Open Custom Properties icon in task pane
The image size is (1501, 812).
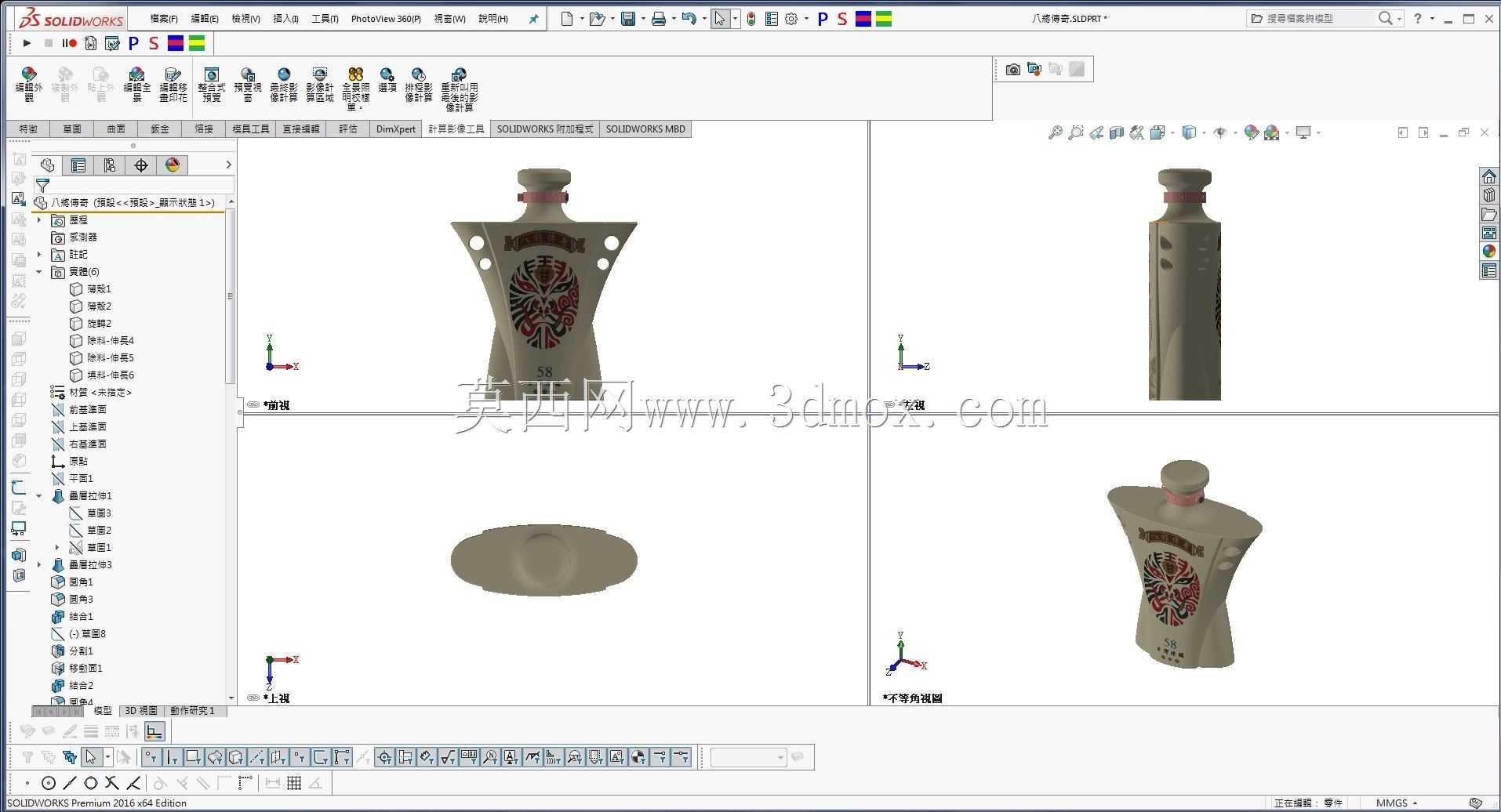[1488, 271]
